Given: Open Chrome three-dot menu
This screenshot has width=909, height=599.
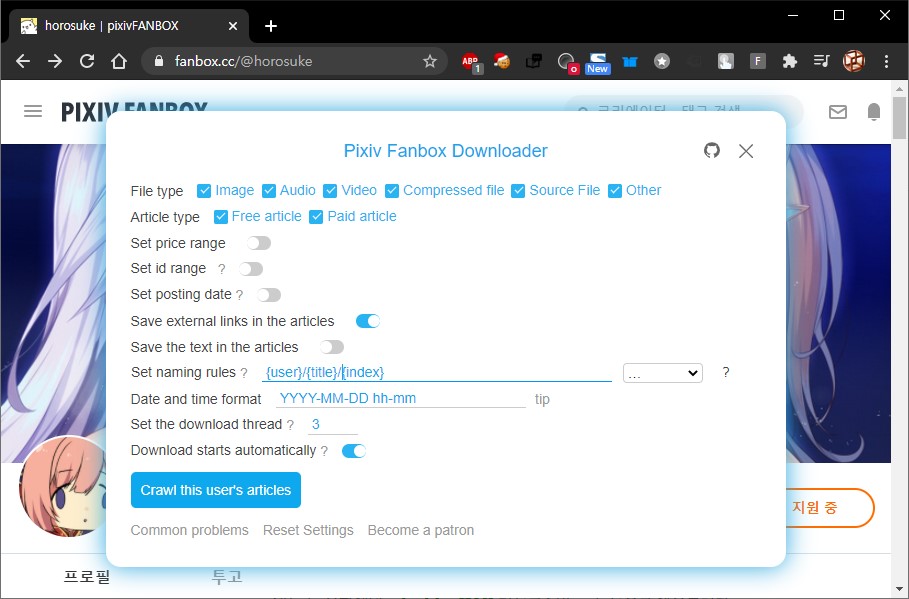Looking at the screenshot, I should pyautogui.click(x=886, y=61).
